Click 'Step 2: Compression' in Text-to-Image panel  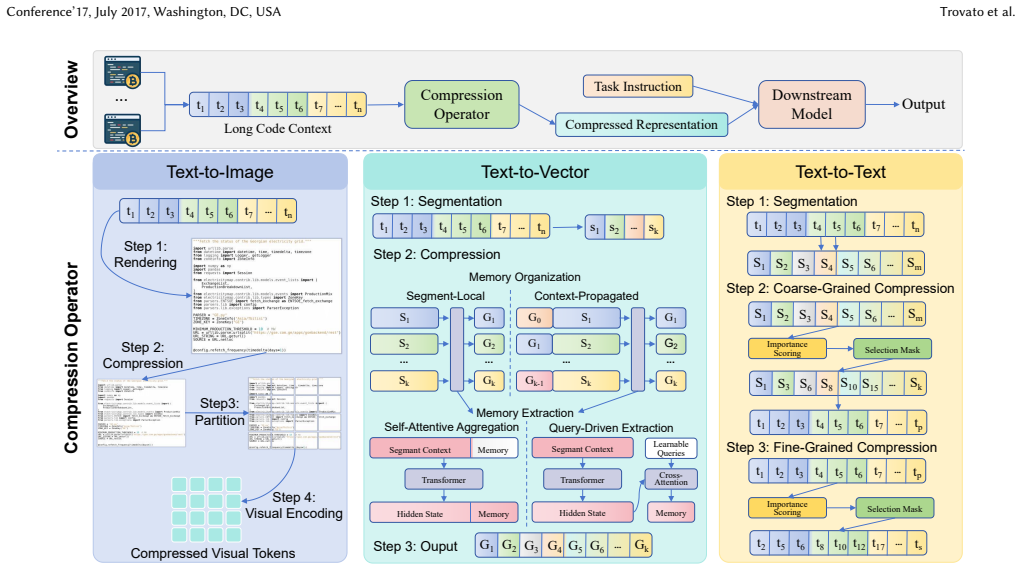143,355
